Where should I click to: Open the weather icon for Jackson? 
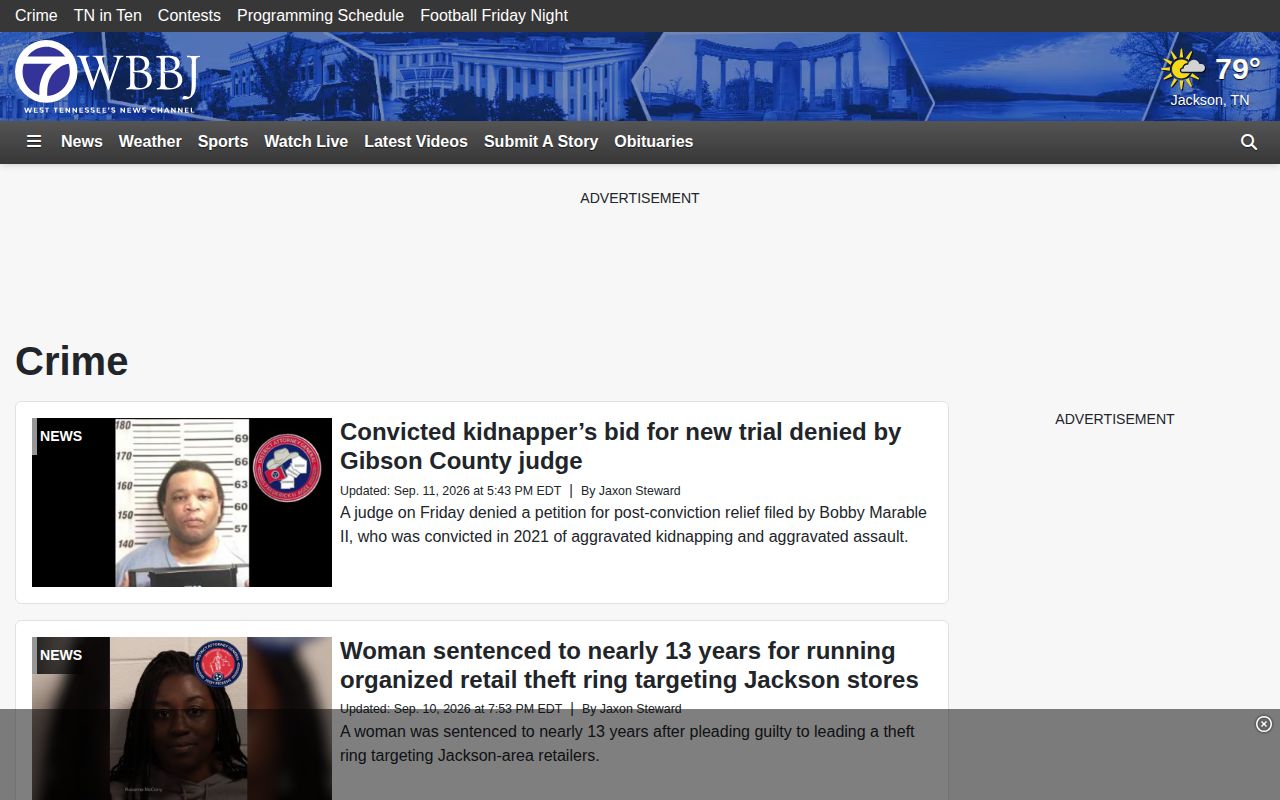click(x=1184, y=70)
